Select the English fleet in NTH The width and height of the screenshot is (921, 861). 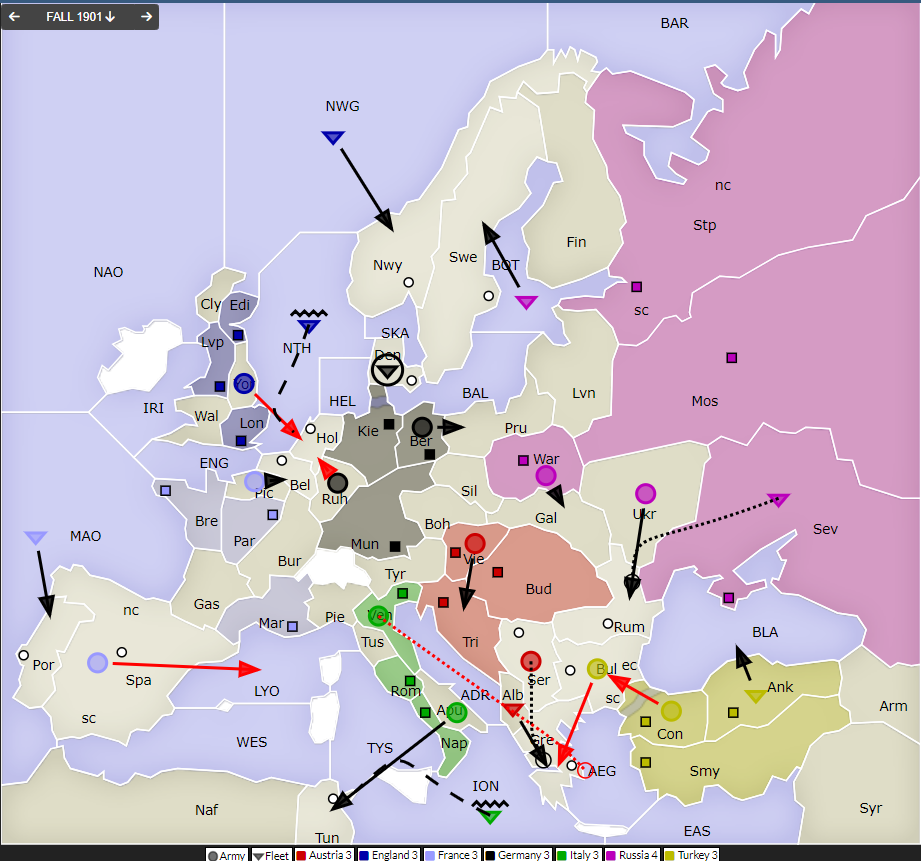point(308,326)
